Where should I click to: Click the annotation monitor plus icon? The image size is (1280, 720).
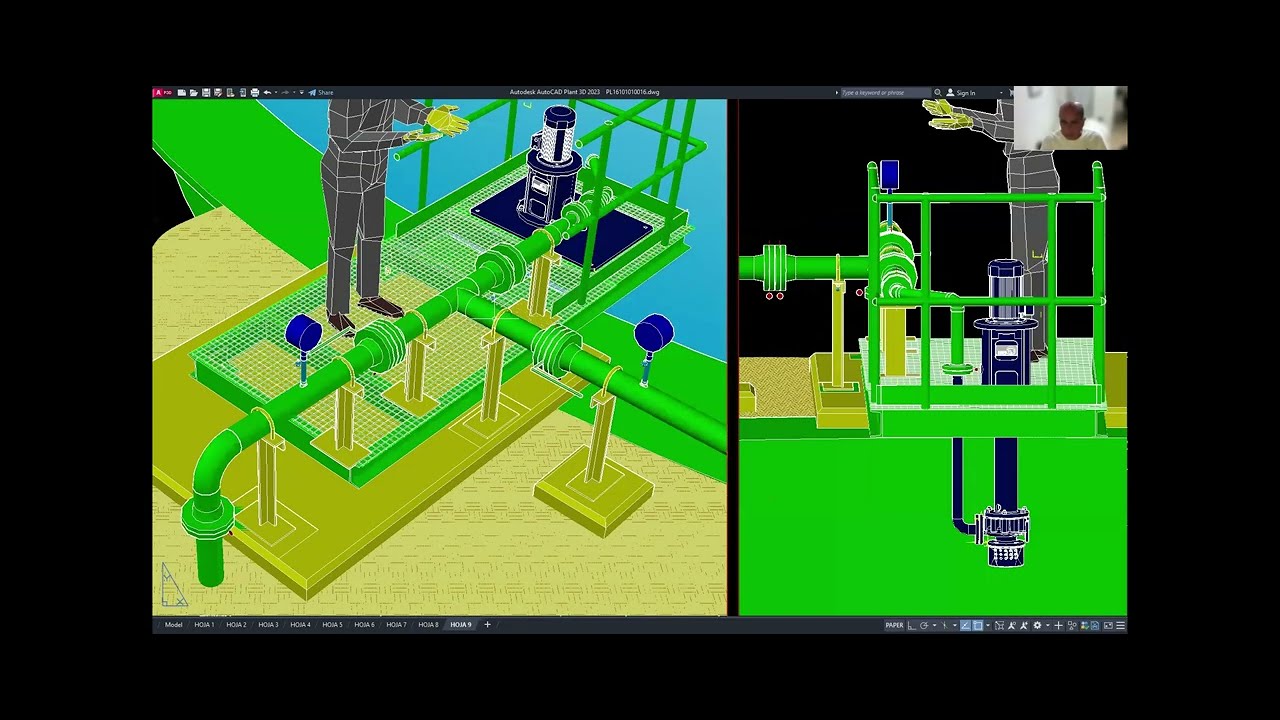point(1059,625)
